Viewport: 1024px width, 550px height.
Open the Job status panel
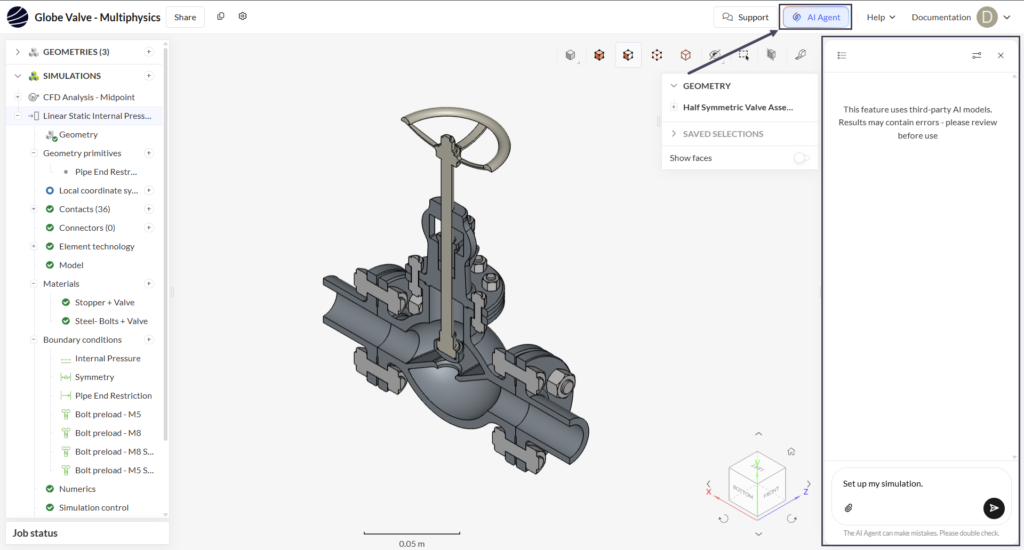(88, 533)
